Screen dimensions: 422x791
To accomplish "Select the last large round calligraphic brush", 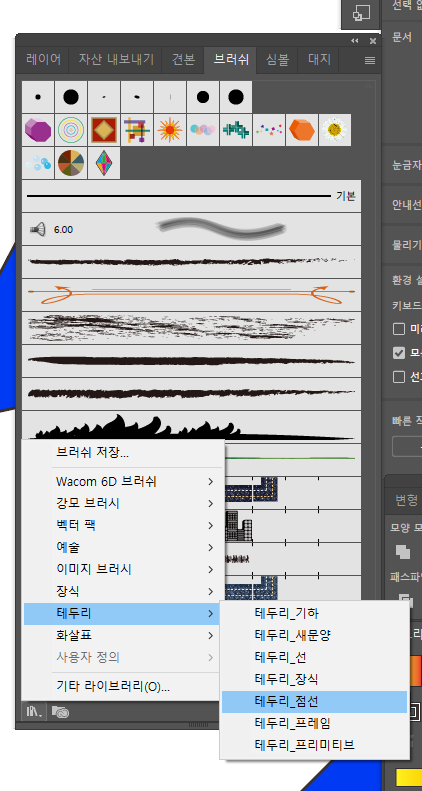I will [x=235, y=97].
